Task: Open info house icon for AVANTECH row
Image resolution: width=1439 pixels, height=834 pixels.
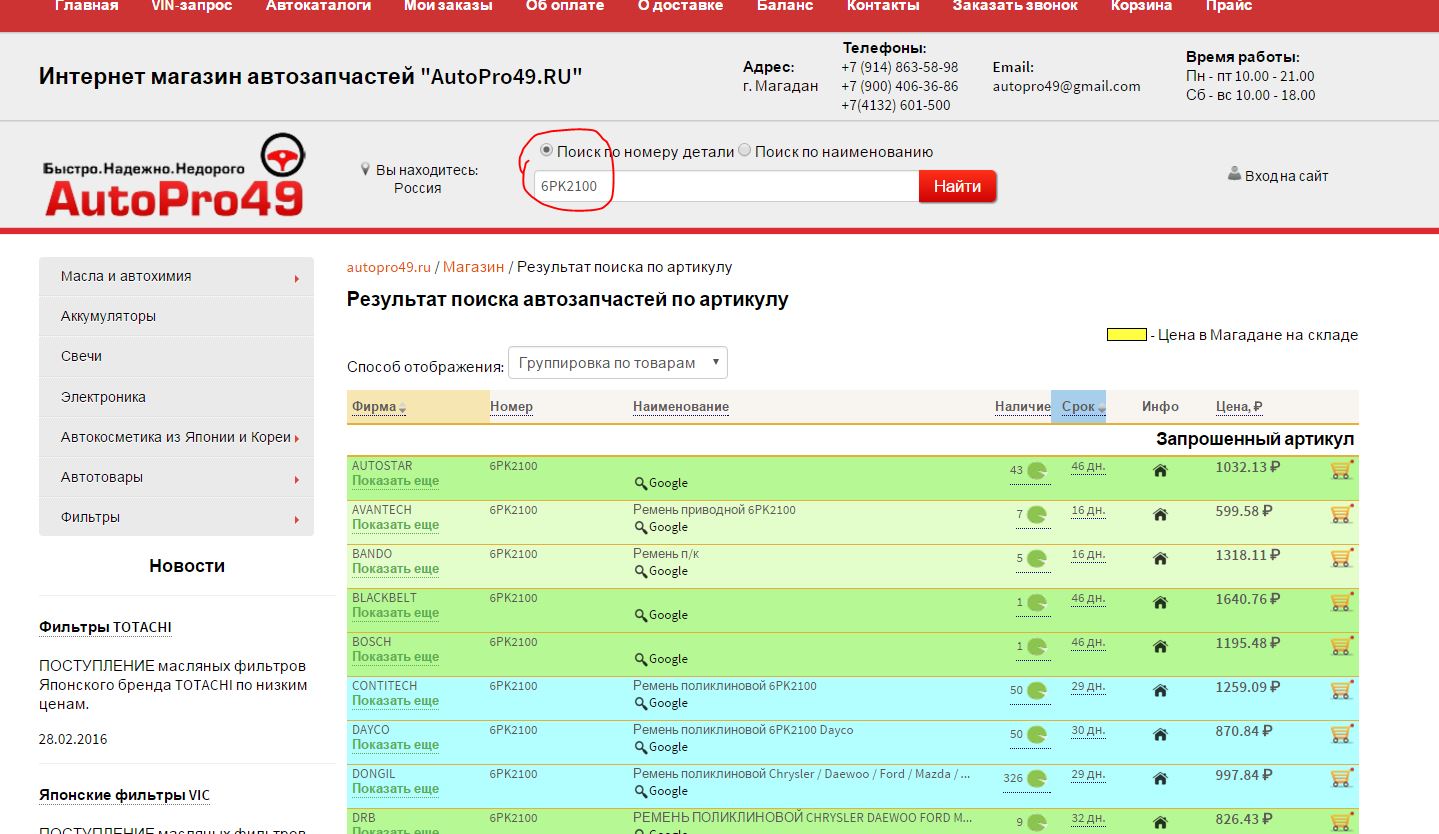Action: pyautogui.click(x=1160, y=515)
